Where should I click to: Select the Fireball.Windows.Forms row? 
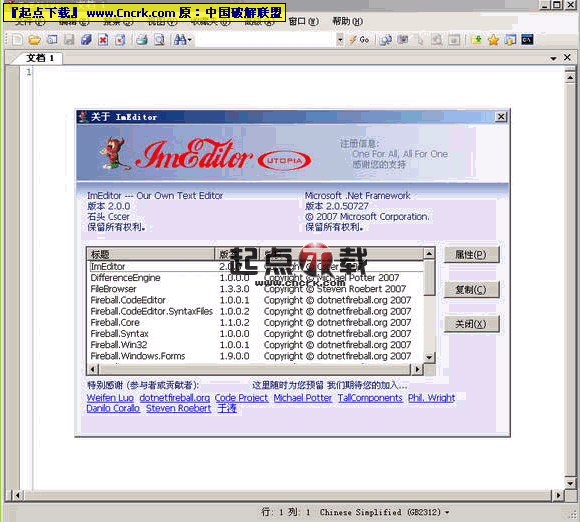tap(256, 356)
